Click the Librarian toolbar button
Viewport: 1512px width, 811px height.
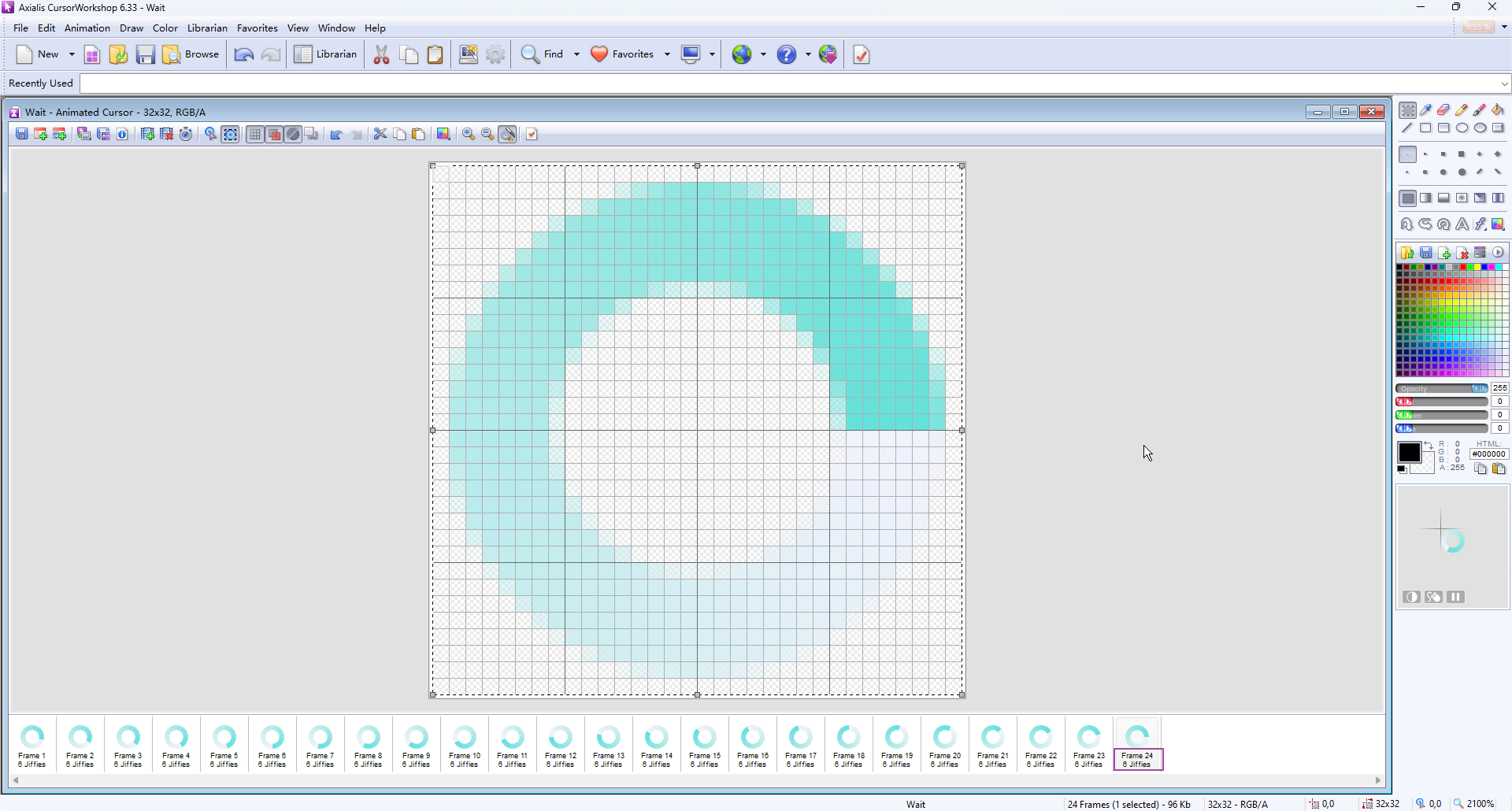pos(326,54)
